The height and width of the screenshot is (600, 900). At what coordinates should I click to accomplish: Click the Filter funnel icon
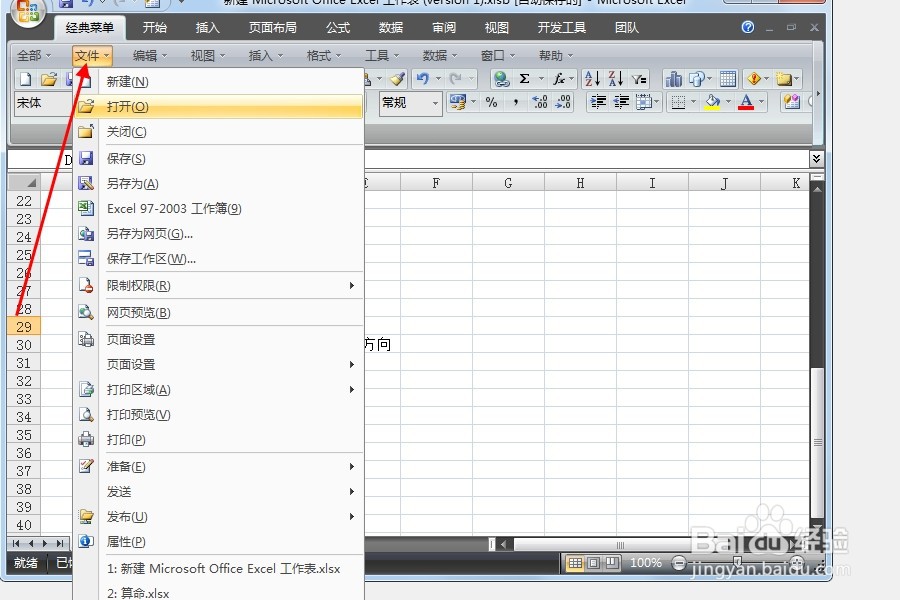coord(639,79)
